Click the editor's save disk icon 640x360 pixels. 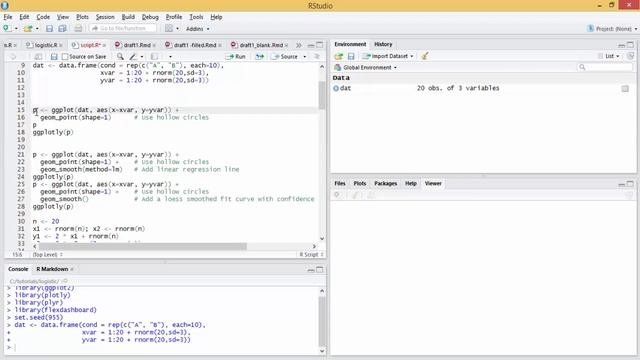pos(54,57)
